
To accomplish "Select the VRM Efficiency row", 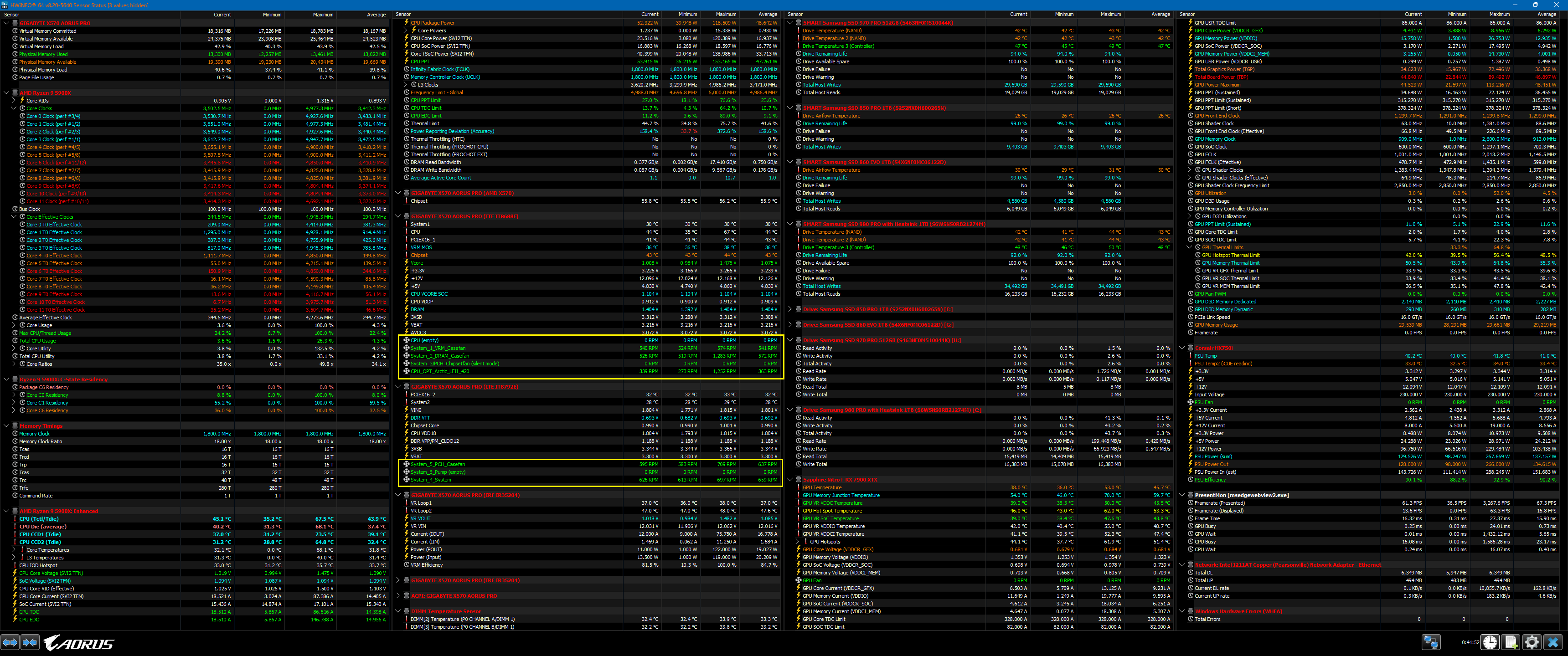I will pyautogui.click(x=588, y=565).
